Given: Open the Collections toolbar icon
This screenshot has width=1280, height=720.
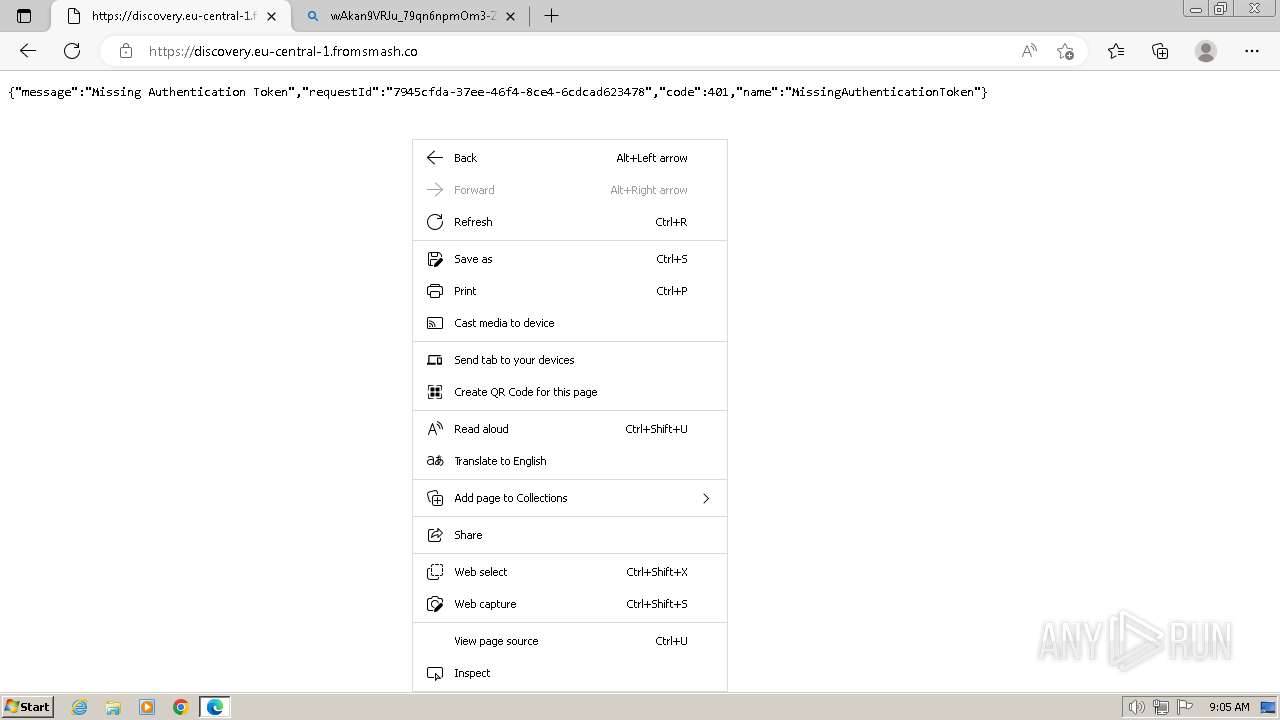Looking at the screenshot, I should (1160, 51).
